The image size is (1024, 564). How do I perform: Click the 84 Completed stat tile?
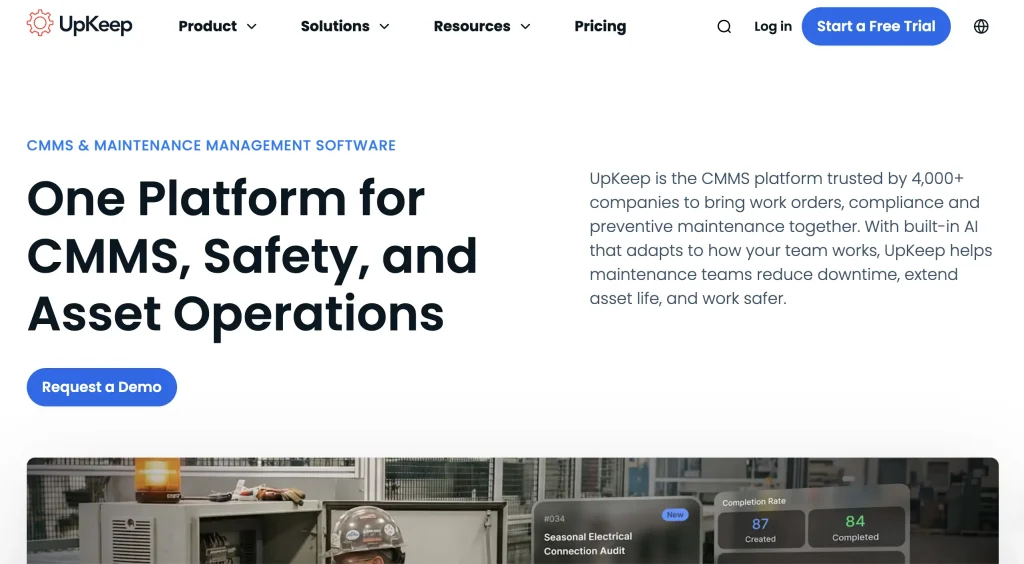pyautogui.click(x=856, y=527)
